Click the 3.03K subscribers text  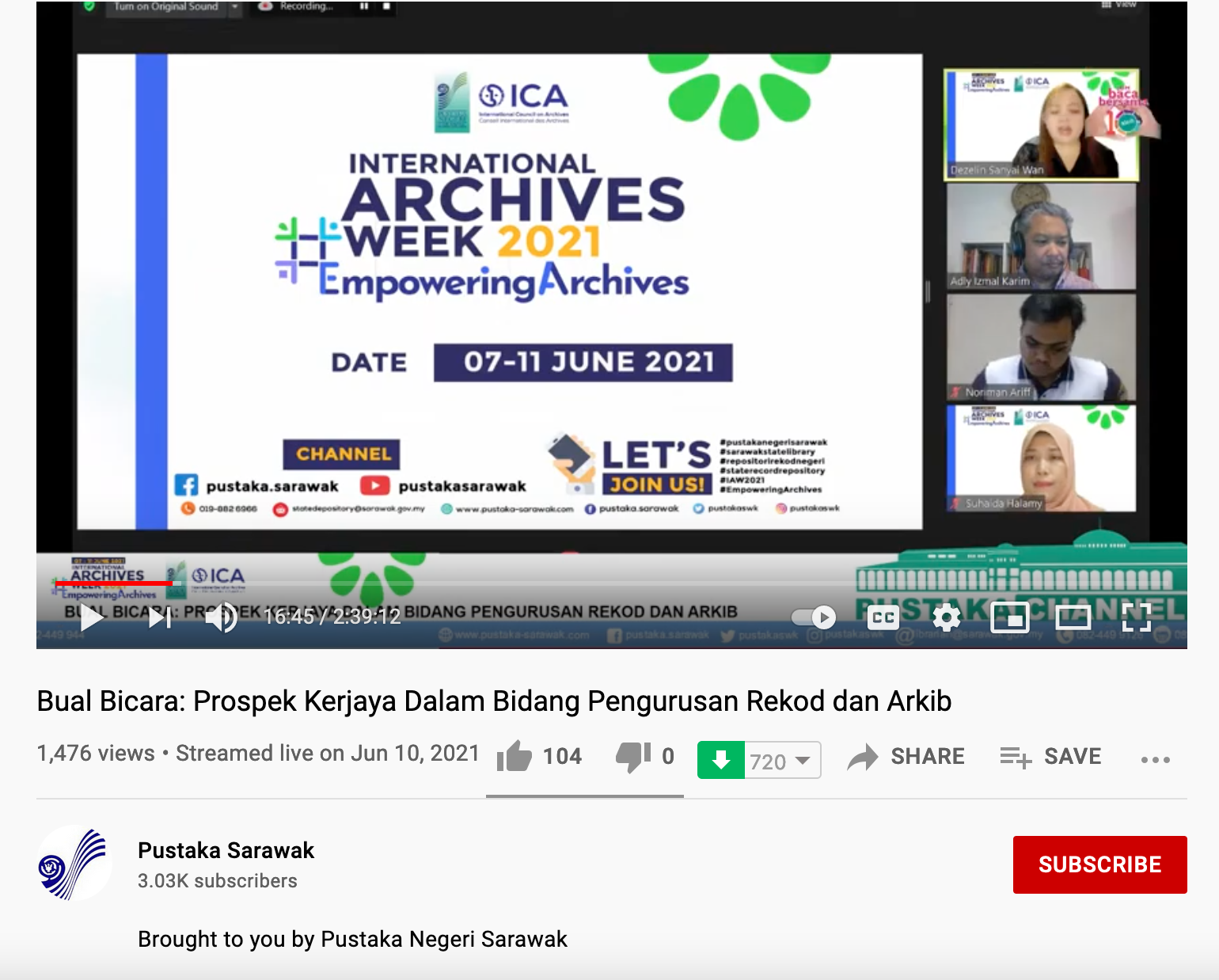(218, 881)
